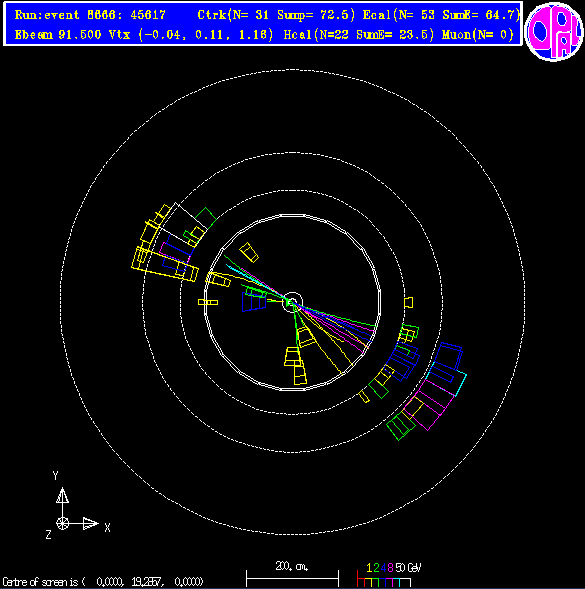Viewport: 585px width, 589px height.
Task: Click the Hcal summary in header
Action: tap(359, 35)
